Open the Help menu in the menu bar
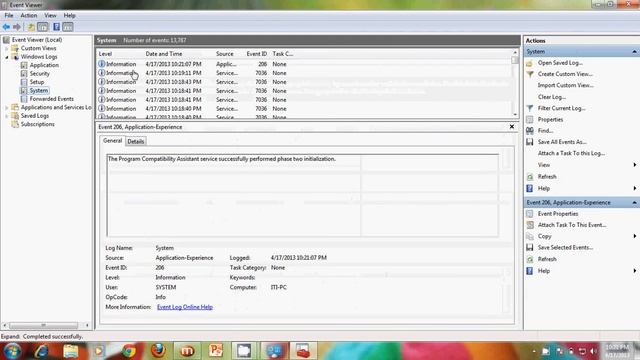Screen dimensions: 640x360 69,16
